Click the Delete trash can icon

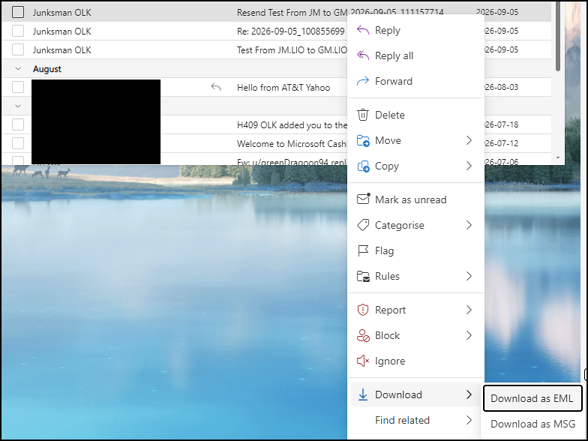pos(363,115)
